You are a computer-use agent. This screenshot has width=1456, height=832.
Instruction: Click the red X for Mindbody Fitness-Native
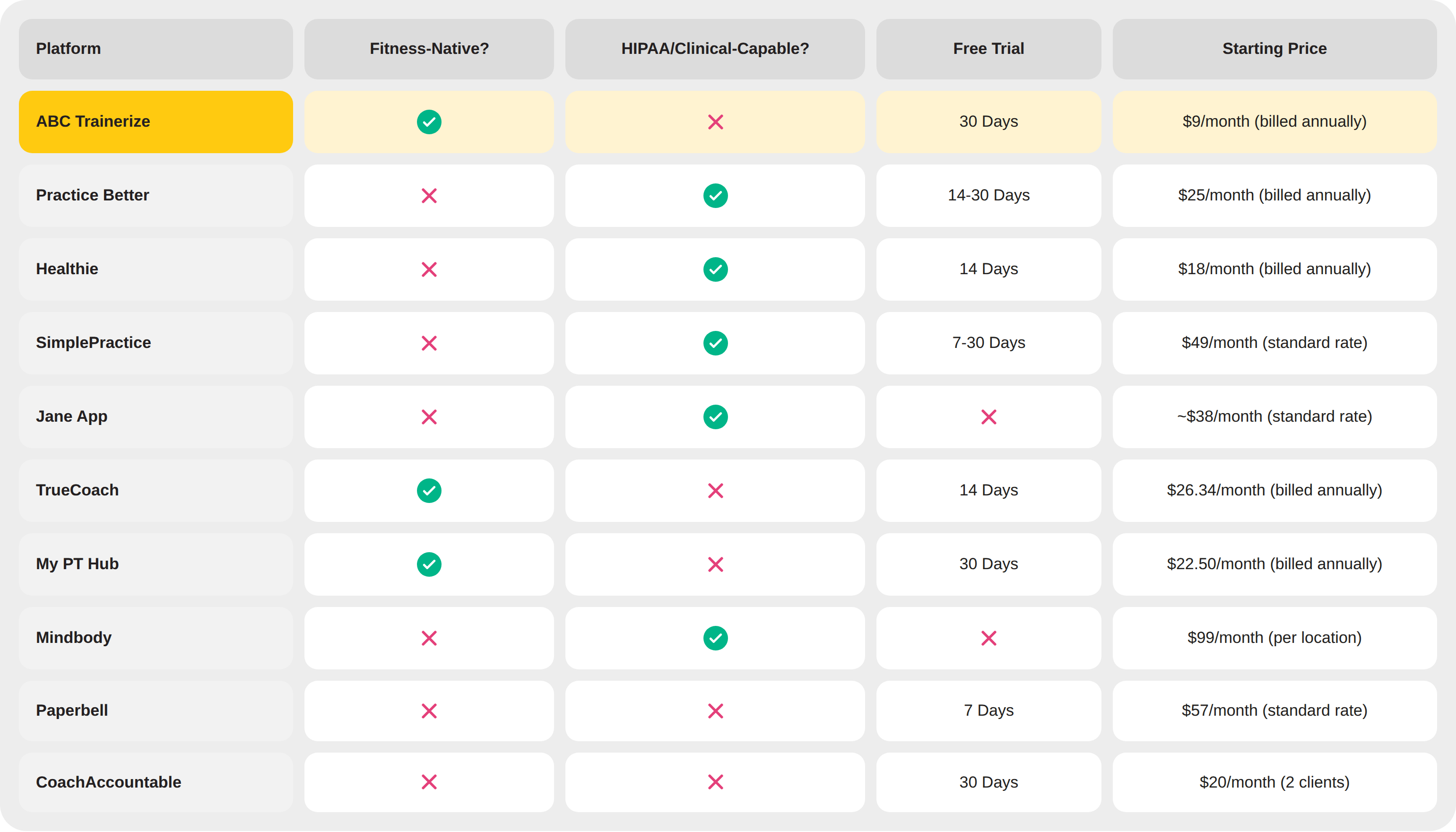(x=429, y=638)
